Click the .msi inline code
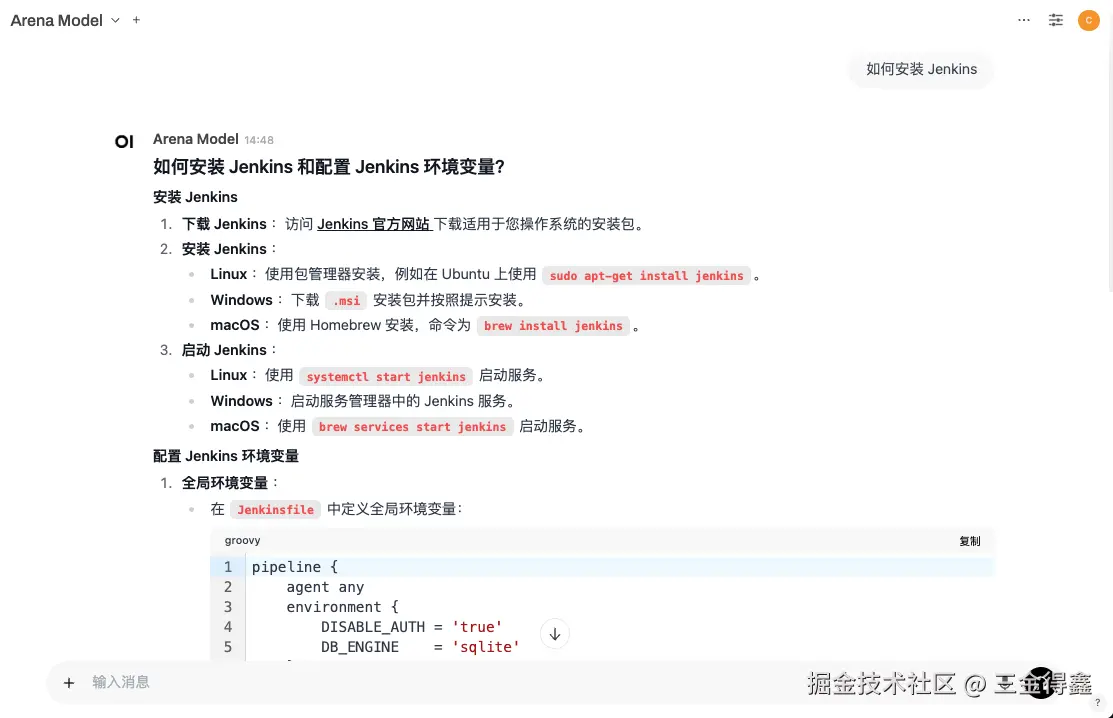This screenshot has height=718, width=1113. tap(346, 301)
